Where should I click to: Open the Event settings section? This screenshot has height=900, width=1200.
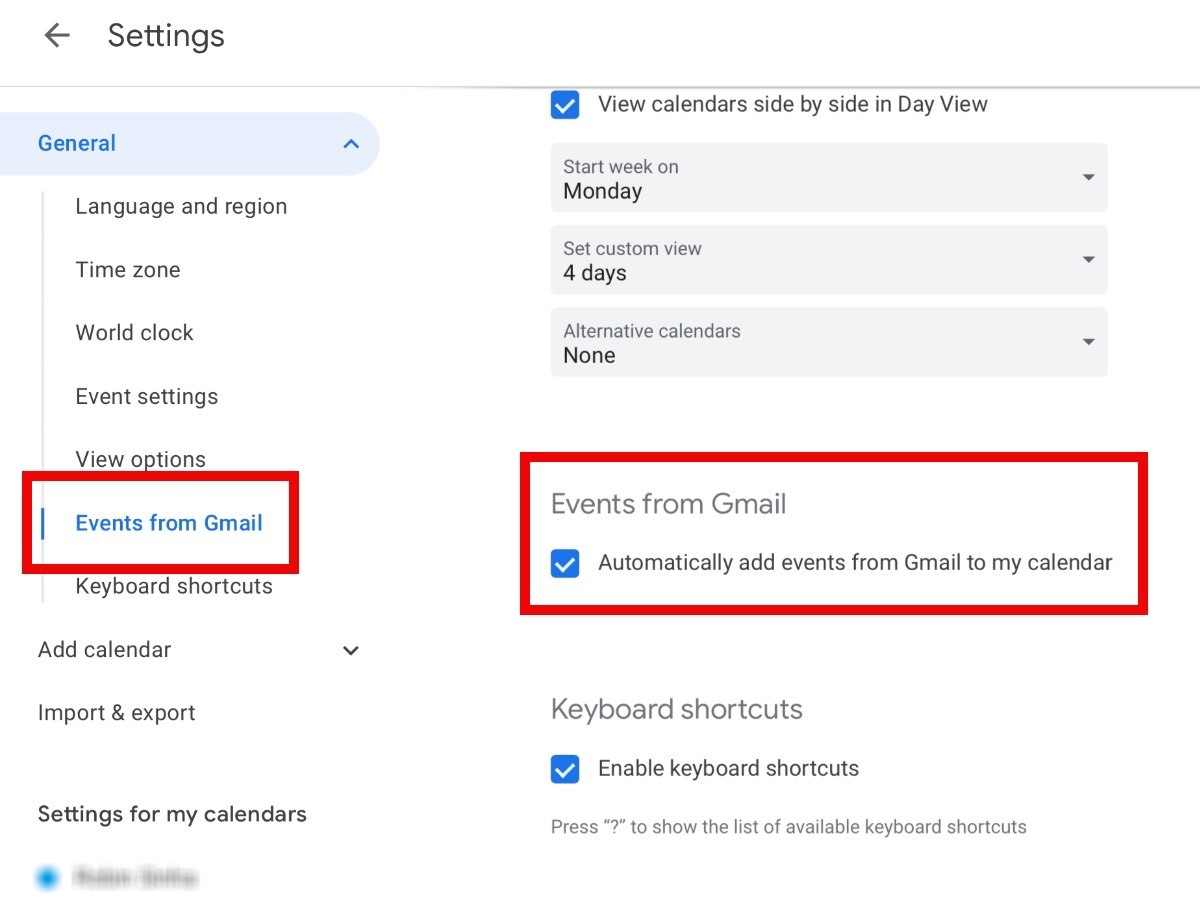[x=146, y=396]
